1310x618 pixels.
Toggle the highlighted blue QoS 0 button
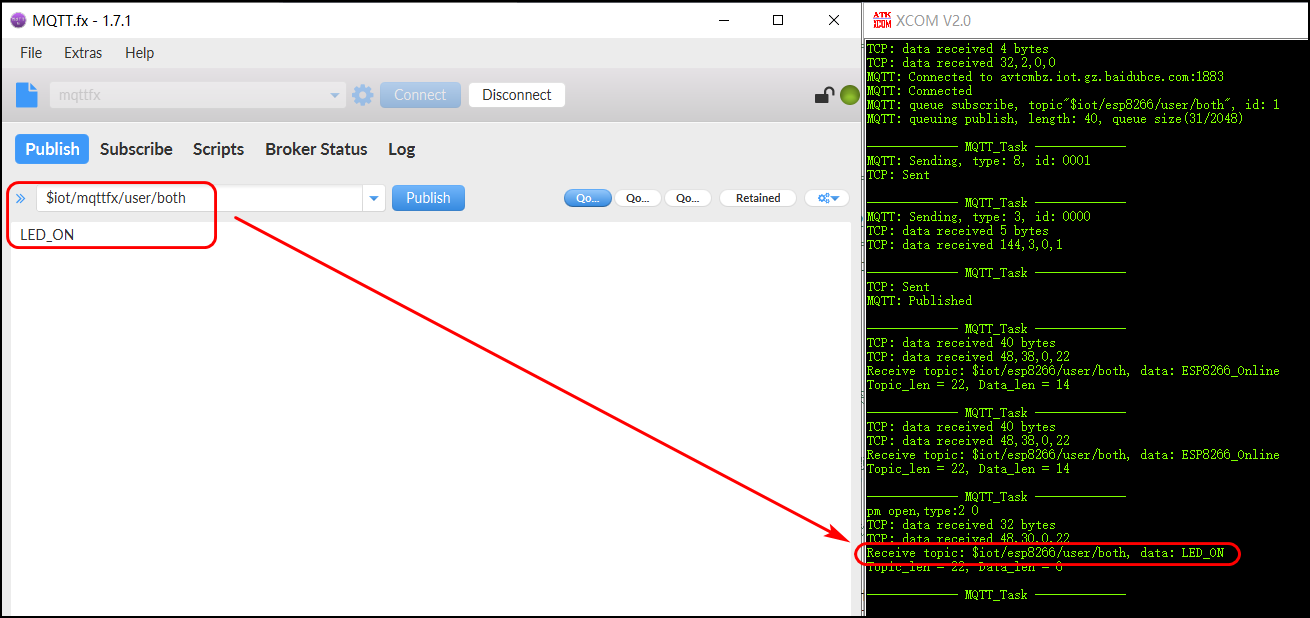(x=587, y=198)
